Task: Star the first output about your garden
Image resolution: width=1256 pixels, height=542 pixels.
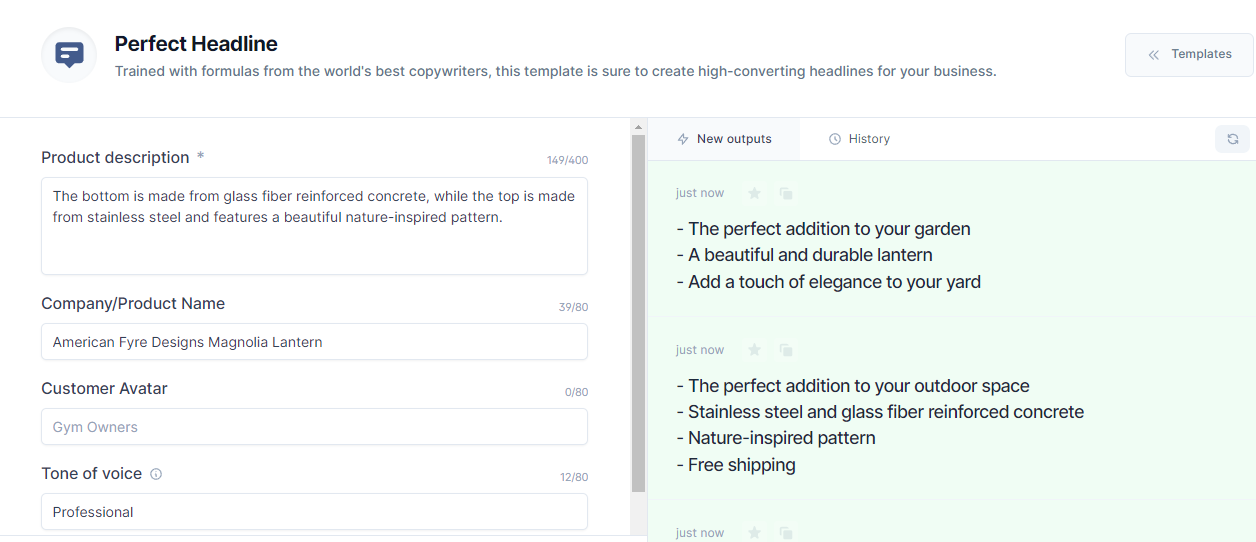Action: pyautogui.click(x=755, y=193)
